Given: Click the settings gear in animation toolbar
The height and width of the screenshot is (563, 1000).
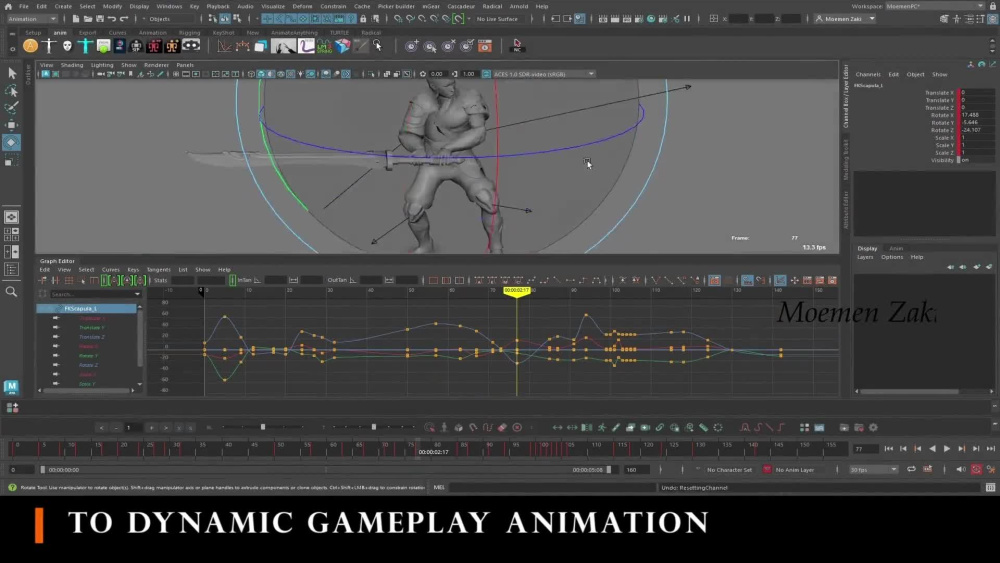Looking at the screenshot, I should [873, 427].
